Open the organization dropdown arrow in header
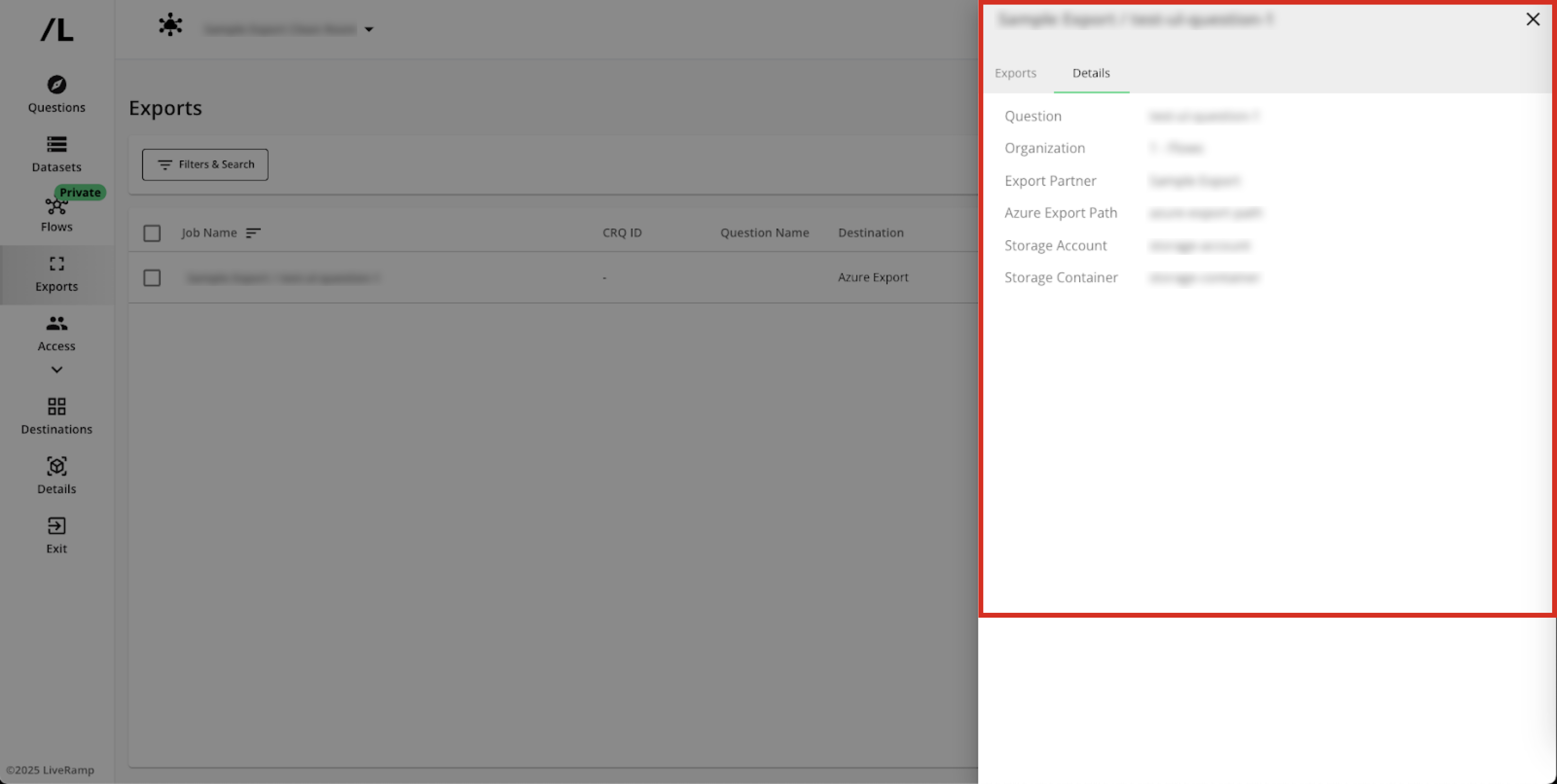Viewport: 1557px width, 784px height. (369, 29)
